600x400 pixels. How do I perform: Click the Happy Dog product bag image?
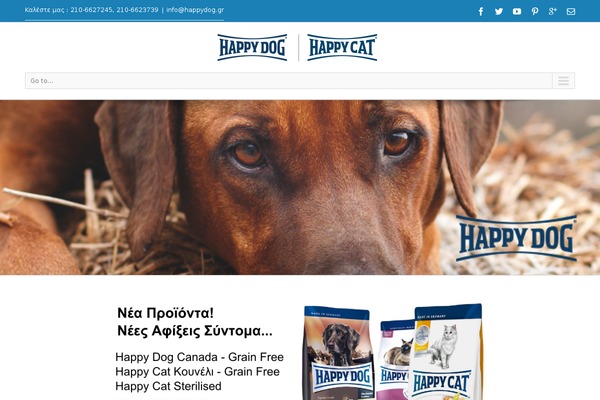coord(338,353)
